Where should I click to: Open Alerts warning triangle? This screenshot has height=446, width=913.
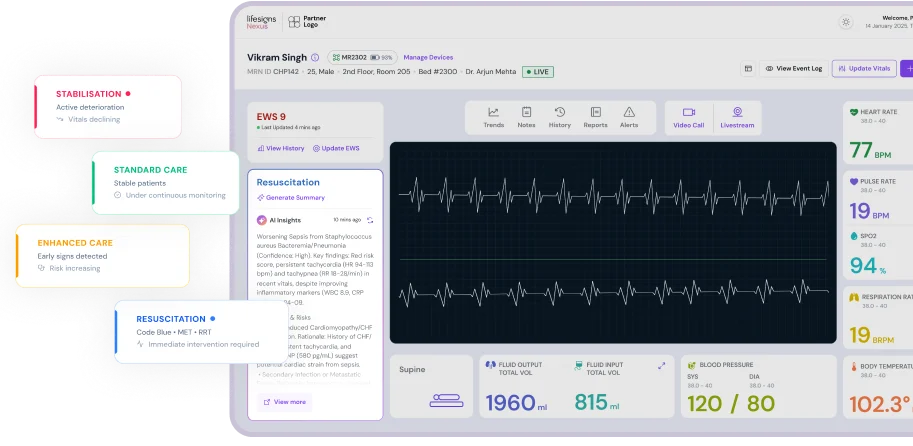pos(629,117)
